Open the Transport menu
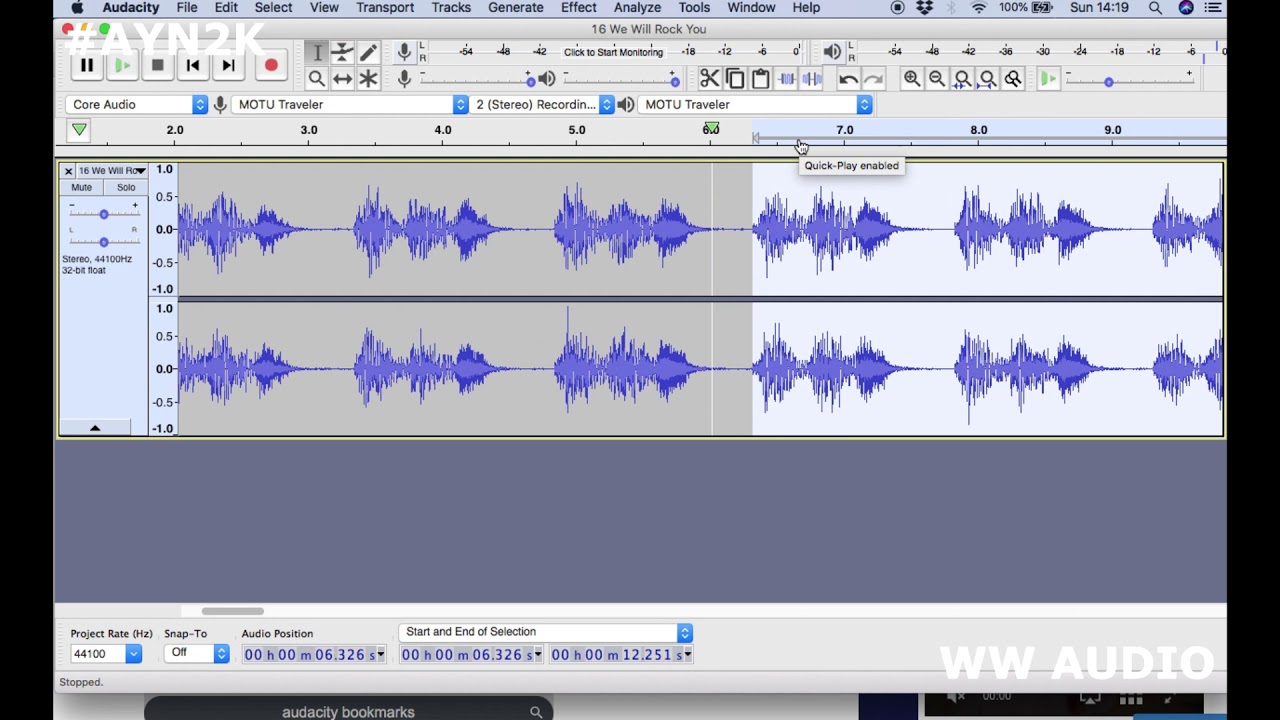1280x720 pixels. pyautogui.click(x=385, y=8)
